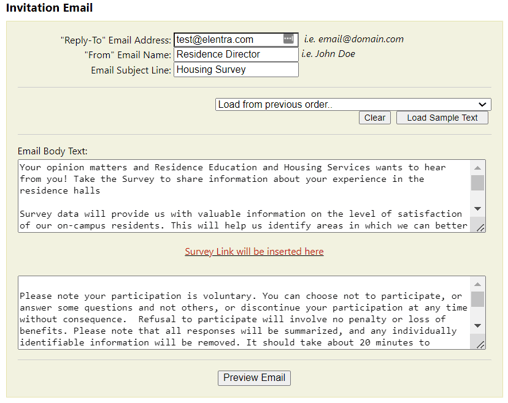Viewport: 508px width, 403px height.
Task: Click the lower textarea scroll up arrow
Action: pos(478,284)
